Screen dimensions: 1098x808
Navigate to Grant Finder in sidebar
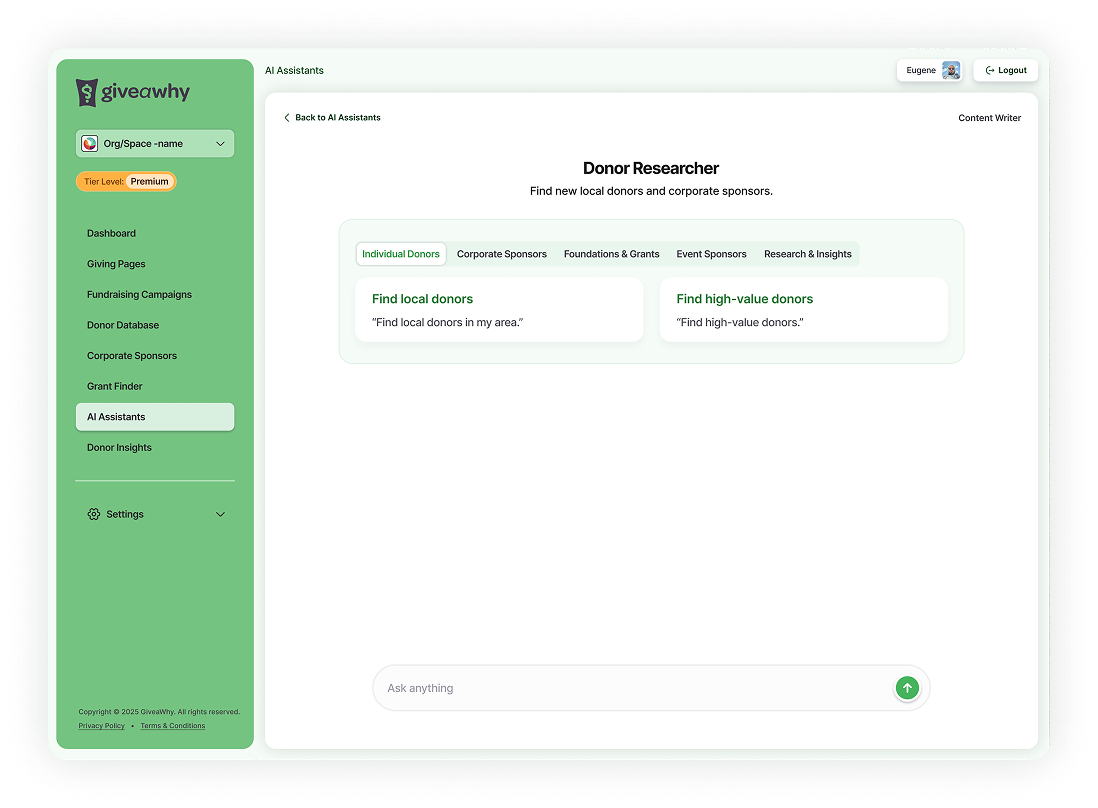114,386
